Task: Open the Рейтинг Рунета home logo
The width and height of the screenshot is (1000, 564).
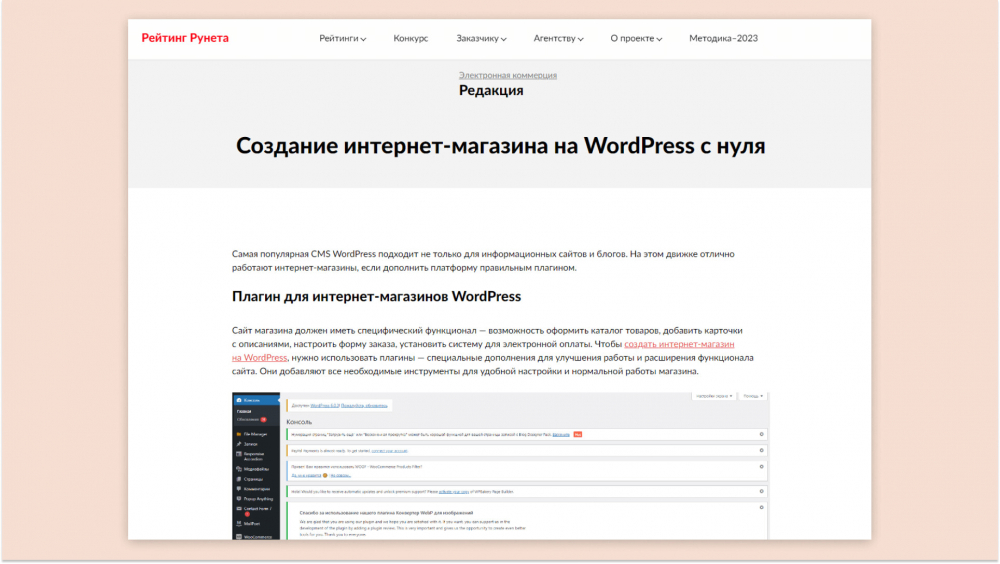Action: (185, 38)
